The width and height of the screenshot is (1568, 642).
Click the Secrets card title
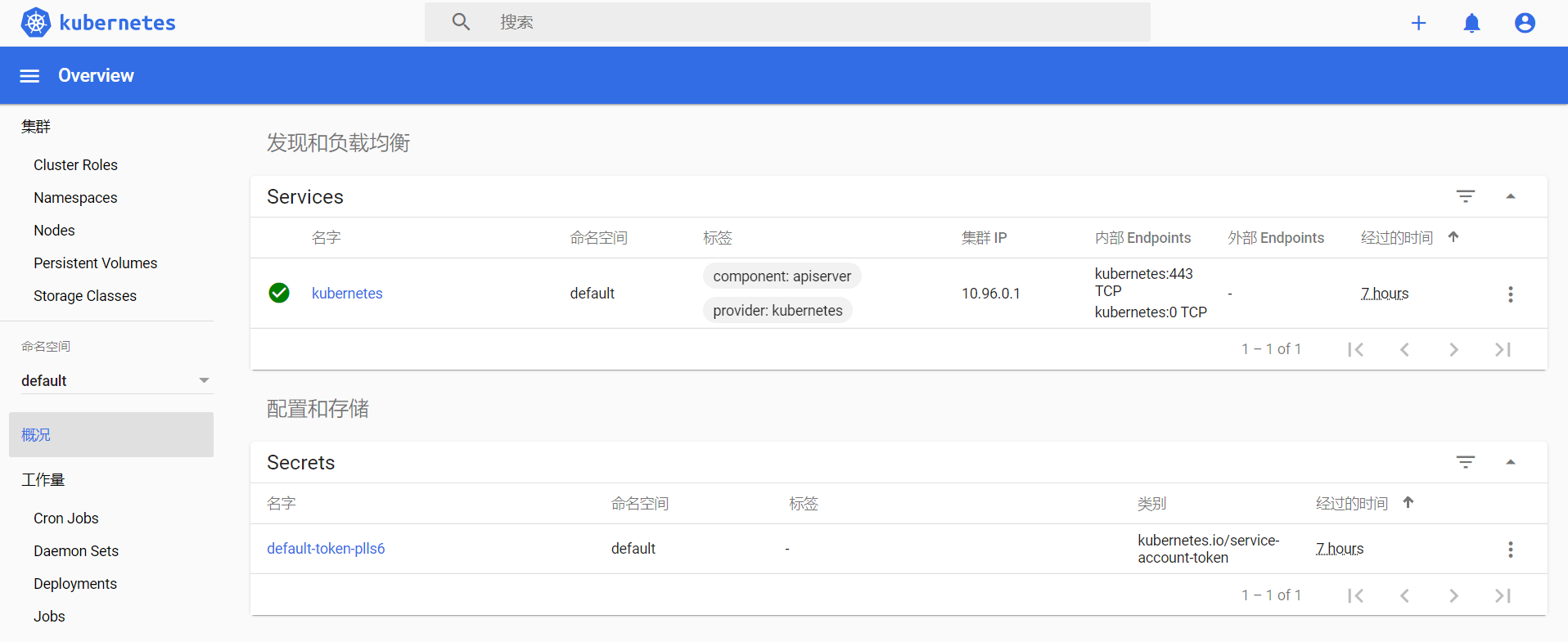(x=300, y=463)
